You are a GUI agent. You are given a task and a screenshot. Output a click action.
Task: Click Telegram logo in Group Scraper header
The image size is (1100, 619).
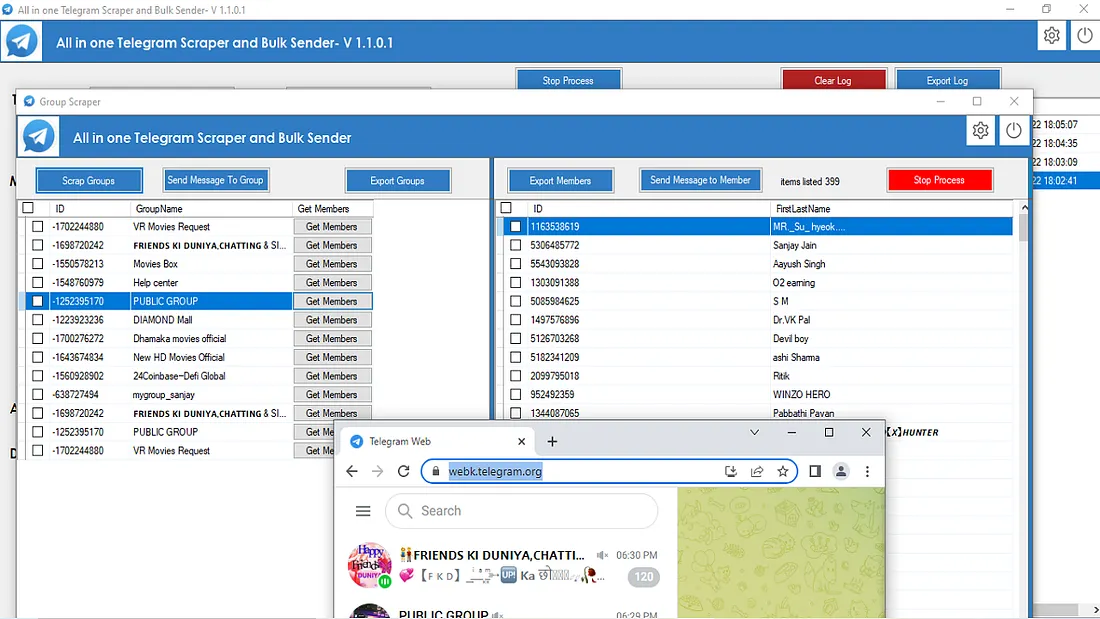coord(39,136)
